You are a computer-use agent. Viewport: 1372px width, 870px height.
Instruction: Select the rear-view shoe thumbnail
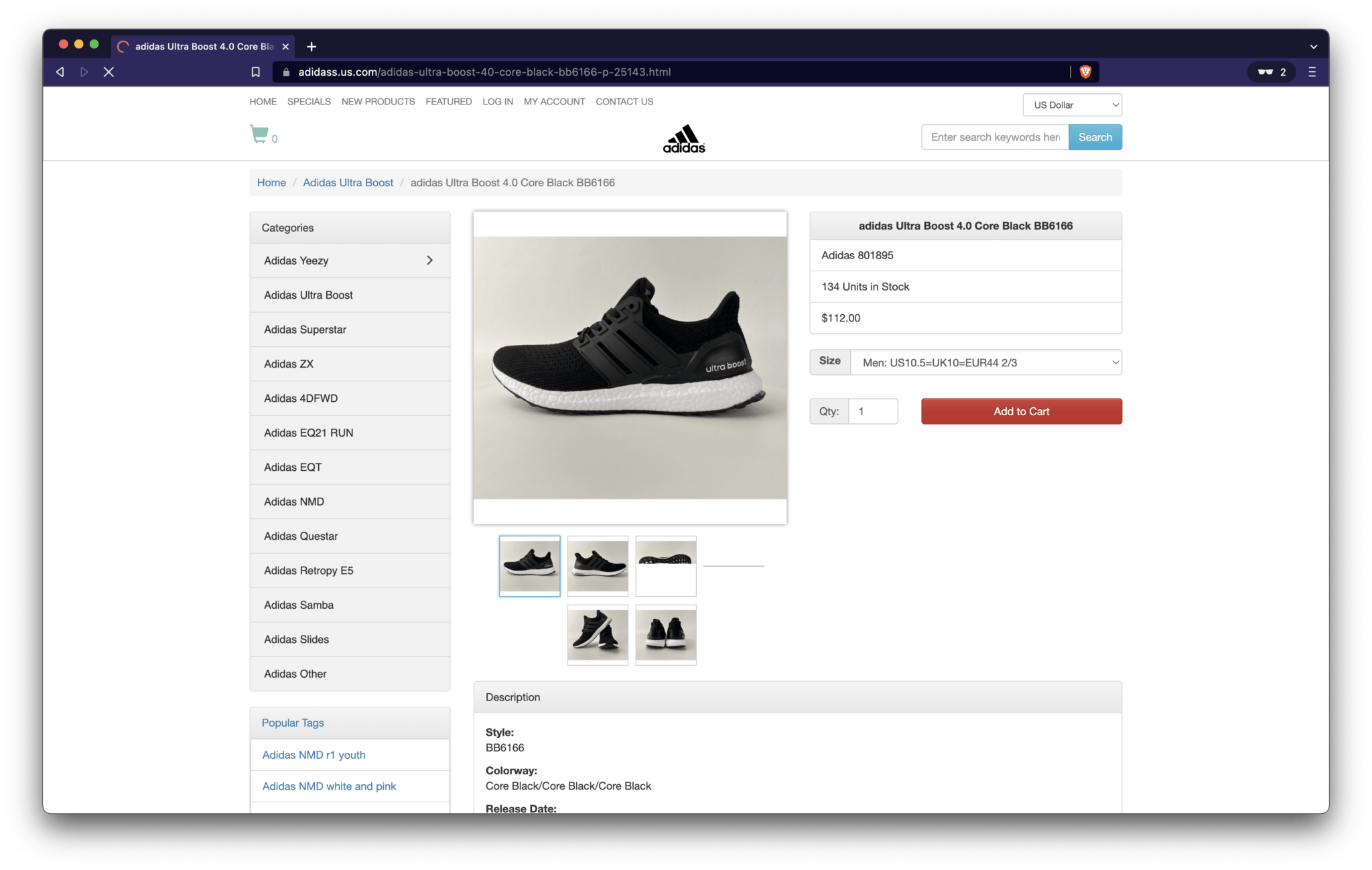(x=665, y=634)
